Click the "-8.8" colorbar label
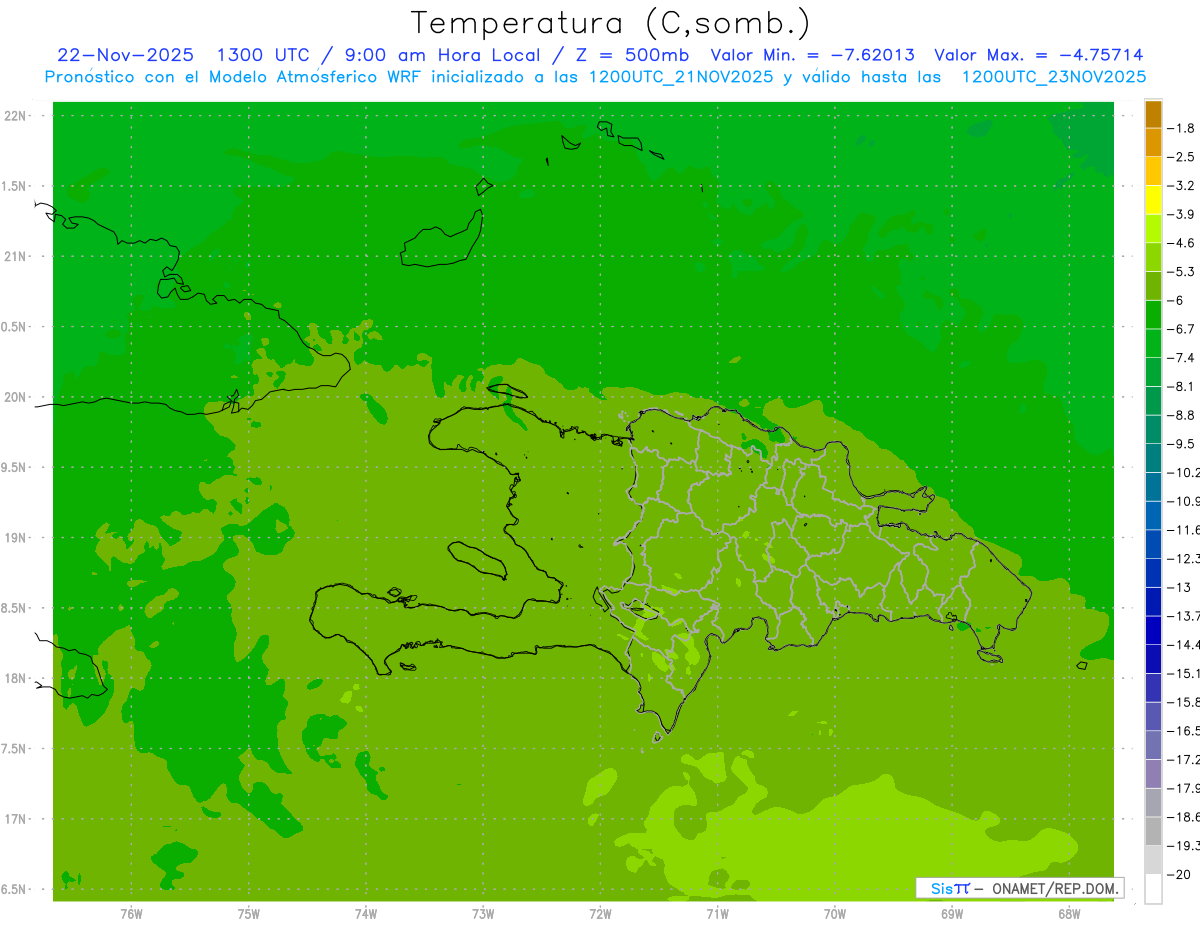 click(x=1182, y=415)
